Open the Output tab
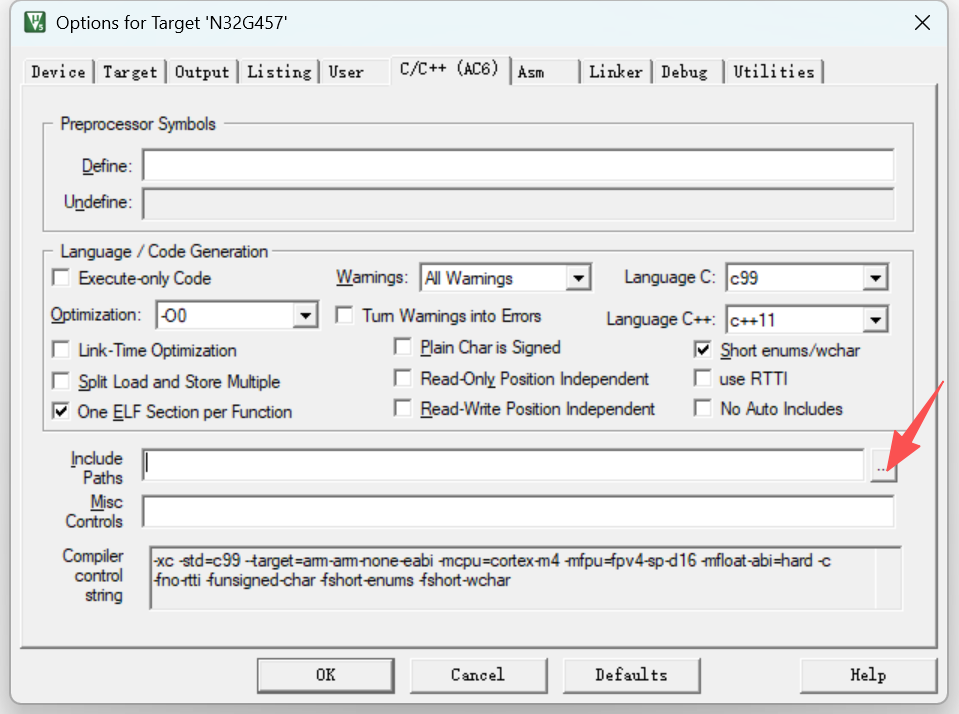 (202, 72)
